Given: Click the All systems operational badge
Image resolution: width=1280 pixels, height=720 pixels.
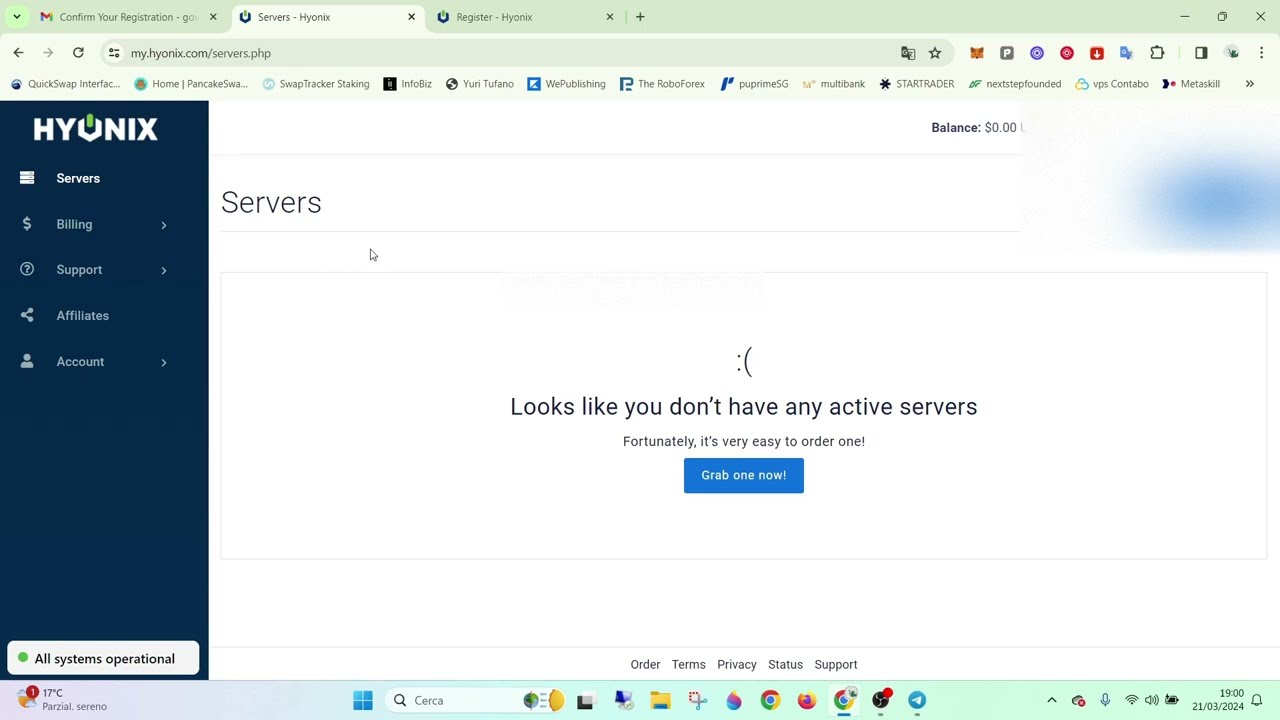Looking at the screenshot, I should pyautogui.click(x=103, y=659).
